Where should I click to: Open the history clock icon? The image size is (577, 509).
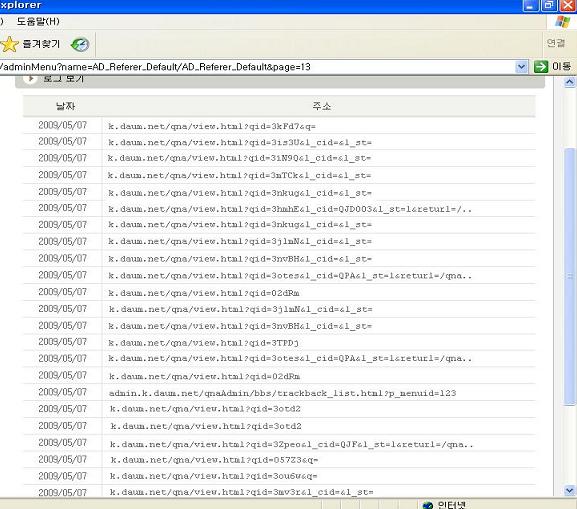pyautogui.click(x=80, y=45)
